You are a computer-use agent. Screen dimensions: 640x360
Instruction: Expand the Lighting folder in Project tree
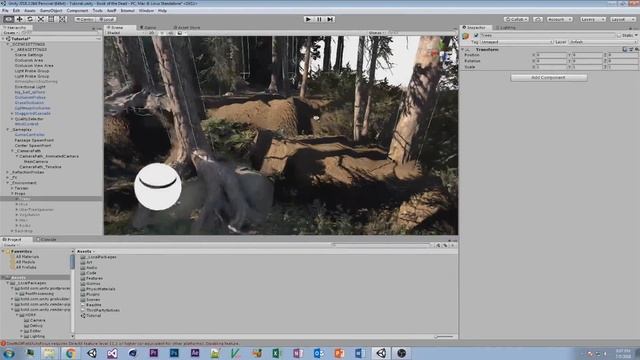pos(22,336)
